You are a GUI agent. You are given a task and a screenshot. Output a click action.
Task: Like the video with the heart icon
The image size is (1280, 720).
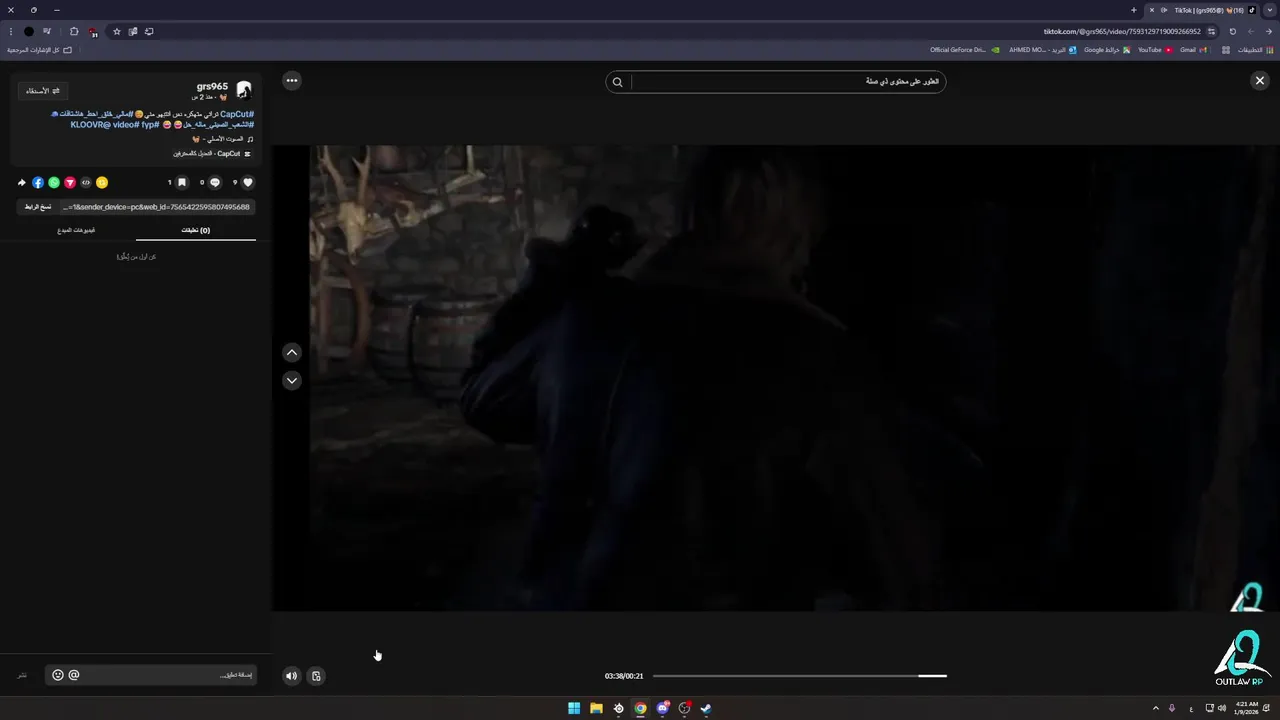(x=248, y=183)
